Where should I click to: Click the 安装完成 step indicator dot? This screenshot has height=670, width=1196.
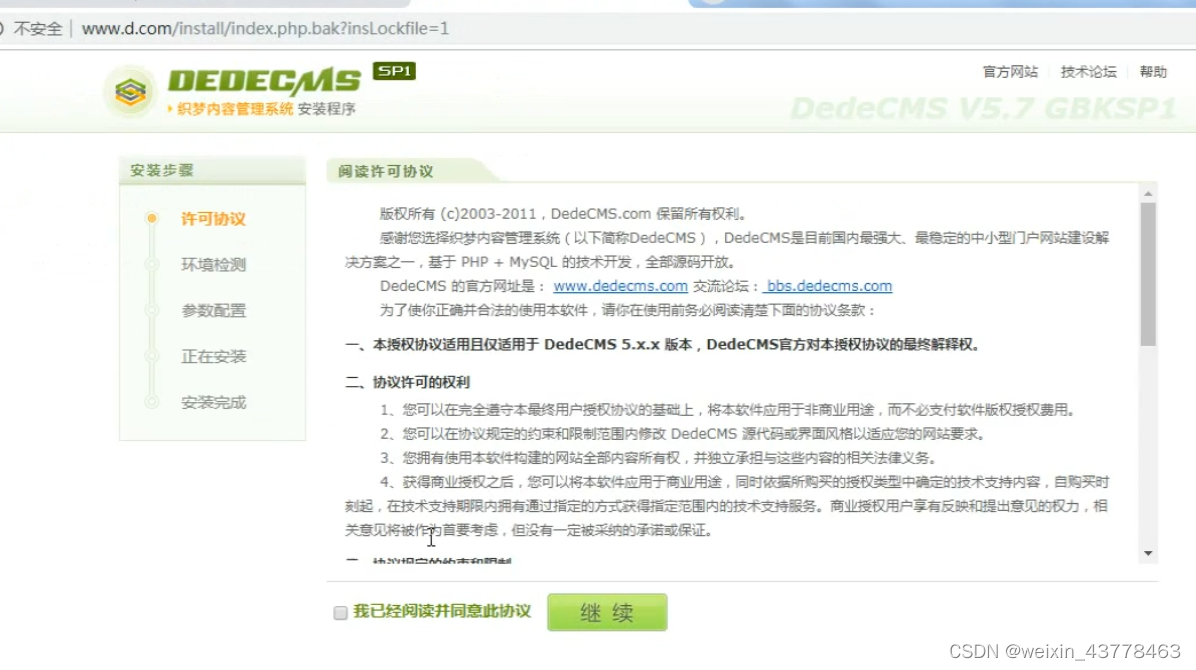pyautogui.click(x=152, y=402)
